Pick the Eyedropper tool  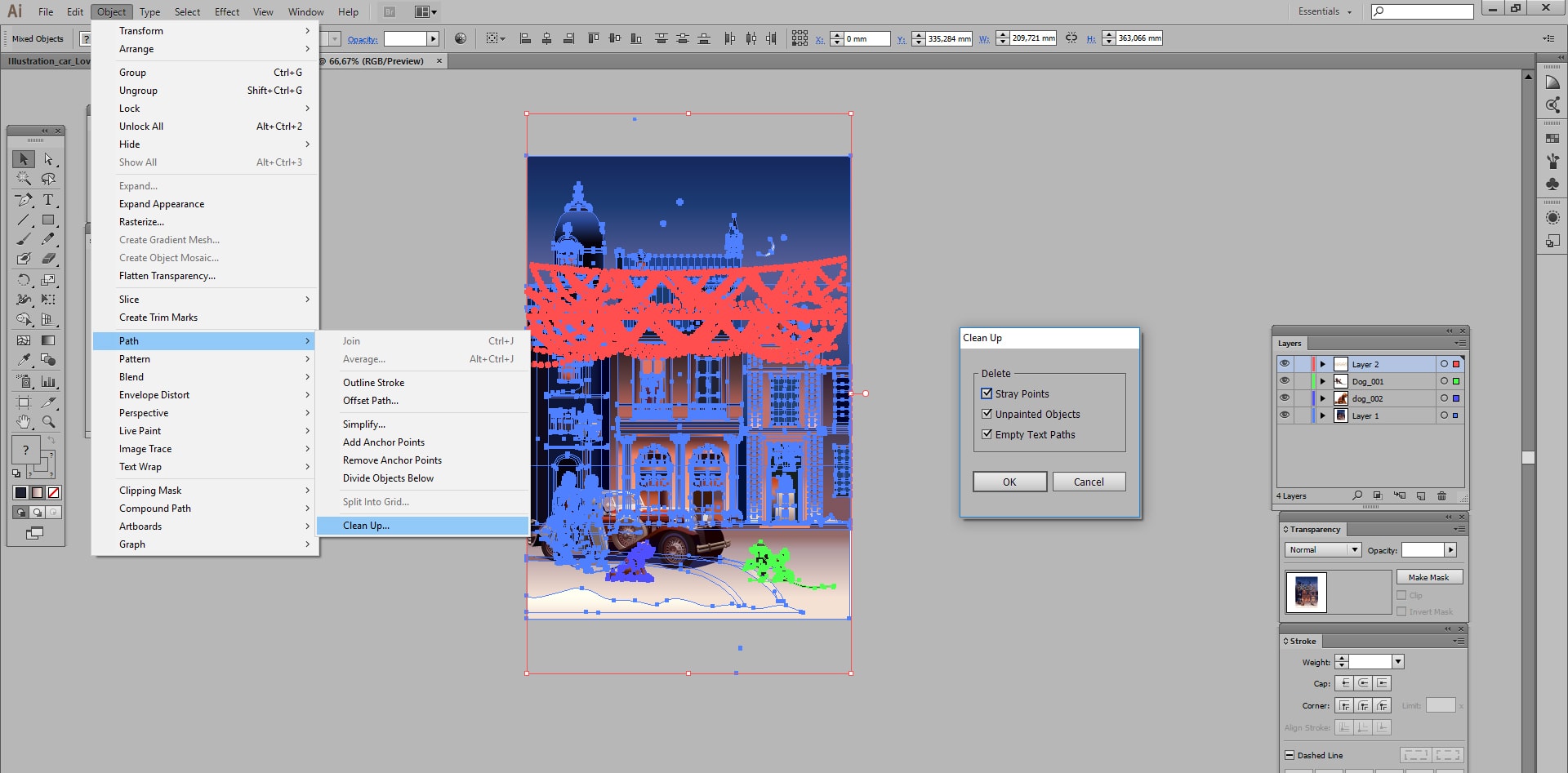click(x=24, y=360)
